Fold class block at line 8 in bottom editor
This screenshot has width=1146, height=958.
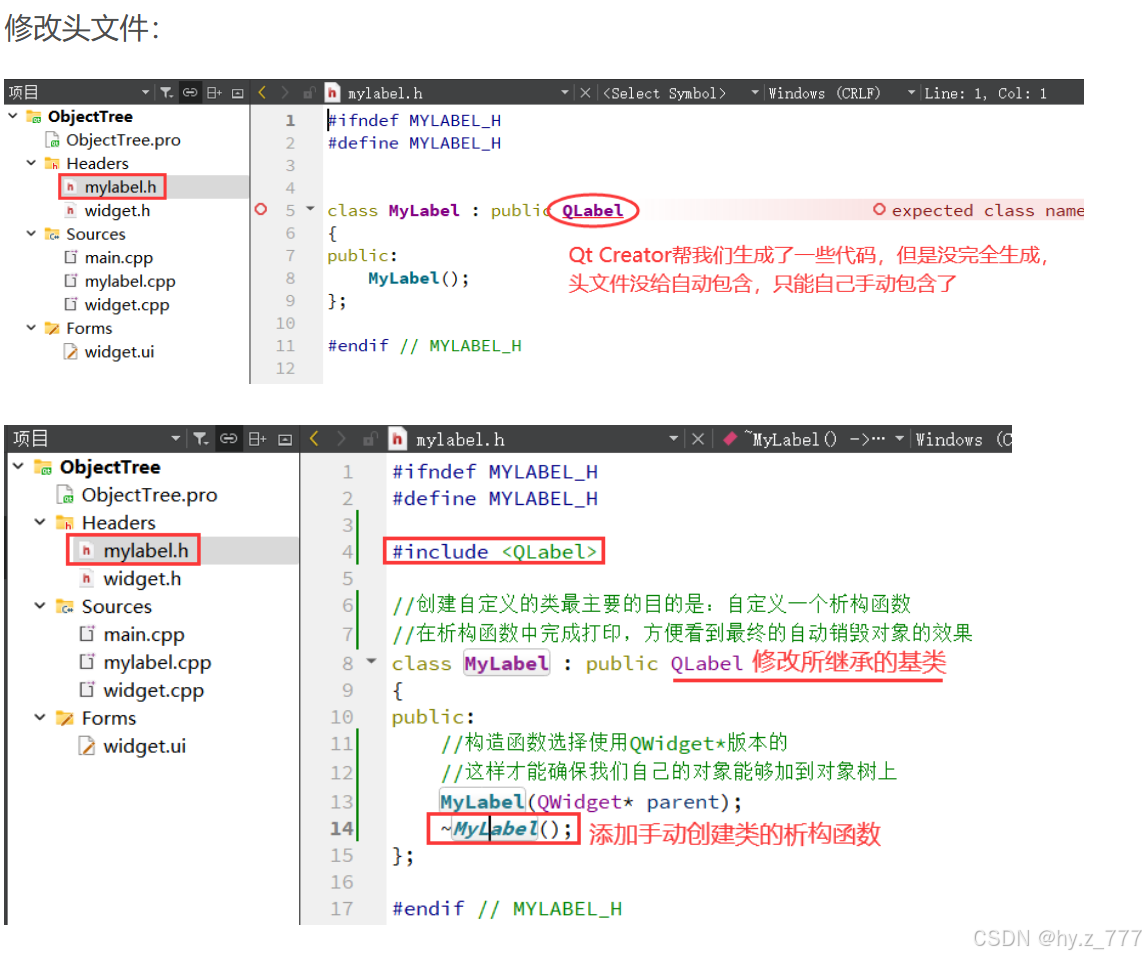click(x=371, y=661)
